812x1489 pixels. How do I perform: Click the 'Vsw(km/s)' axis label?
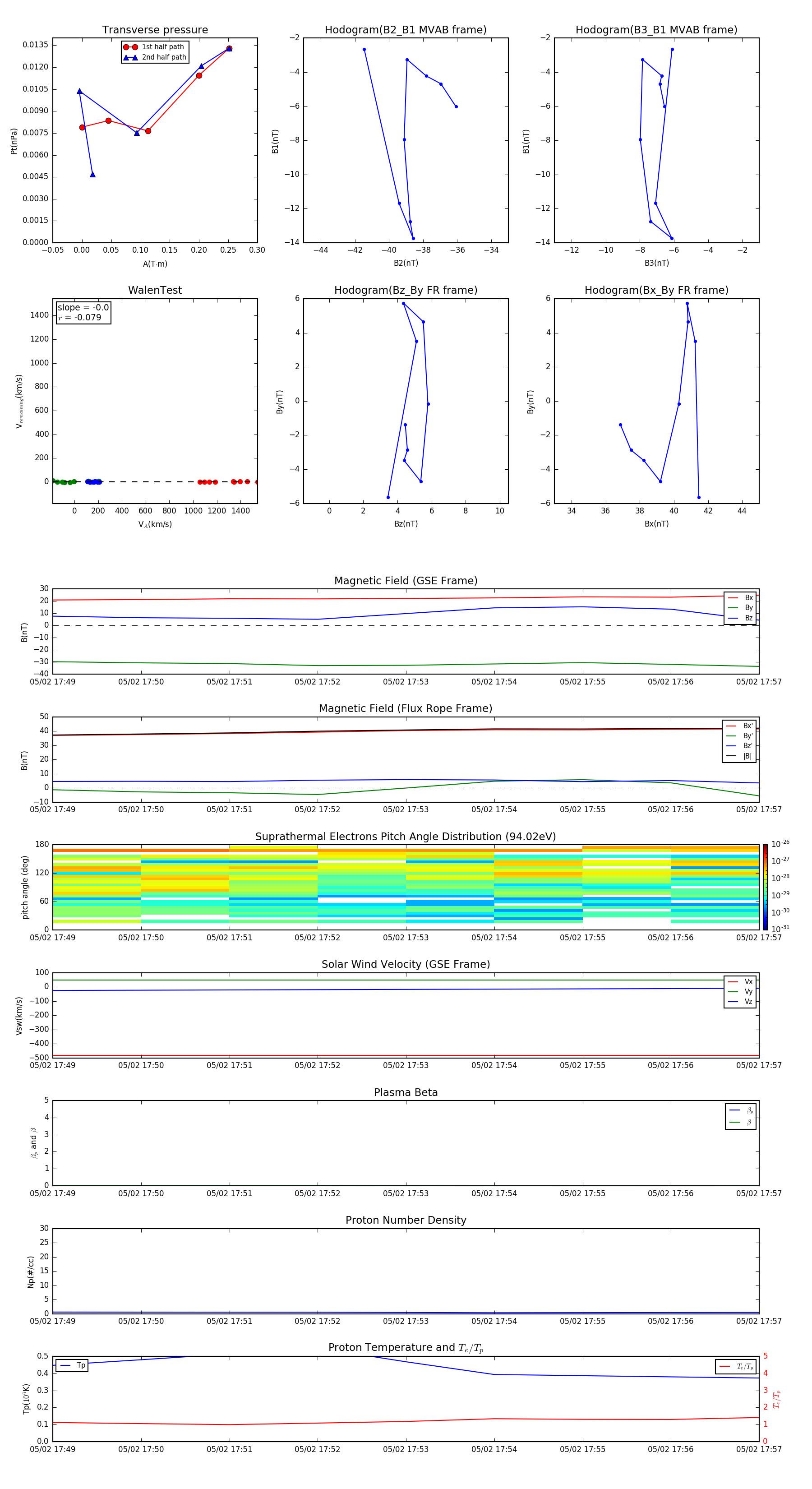tap(19, 1016)
